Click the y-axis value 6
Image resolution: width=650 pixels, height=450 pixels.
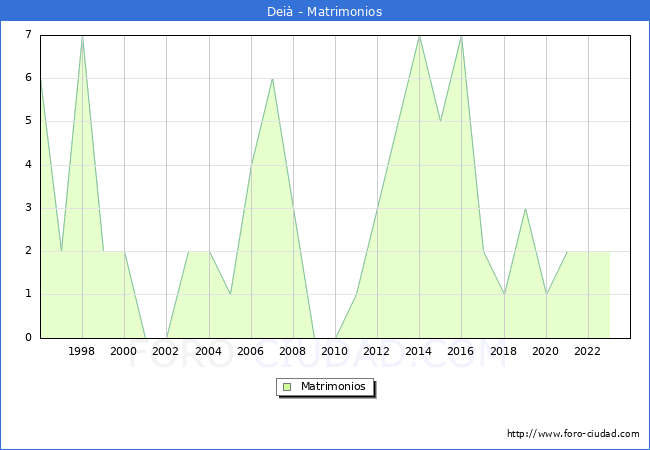(x=28, y=77)
